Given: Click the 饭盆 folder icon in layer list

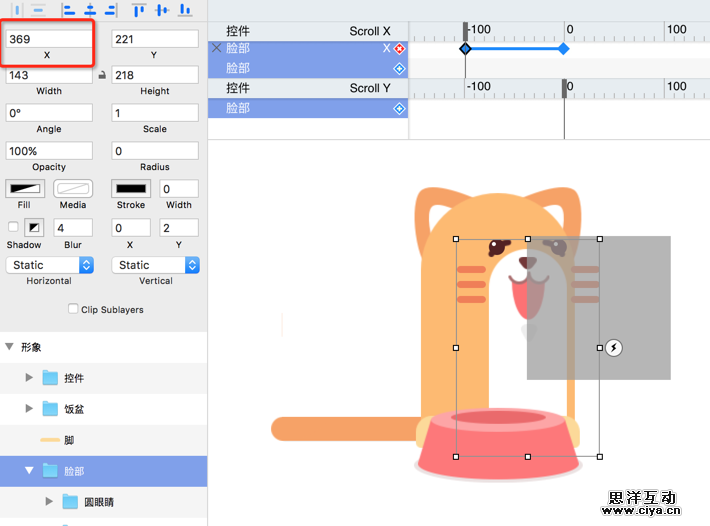Looking at the screenshot, I should [x=50, y=409].
